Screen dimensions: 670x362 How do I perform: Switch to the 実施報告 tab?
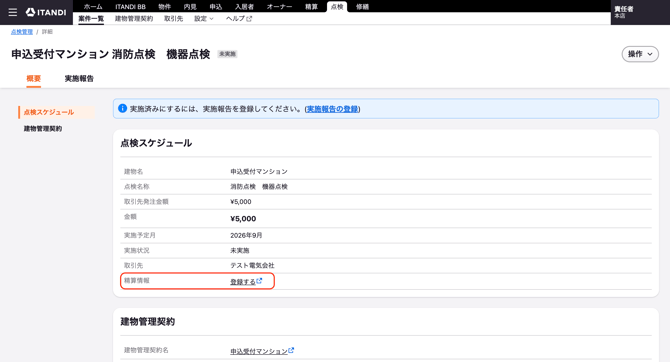click(79, 79)
